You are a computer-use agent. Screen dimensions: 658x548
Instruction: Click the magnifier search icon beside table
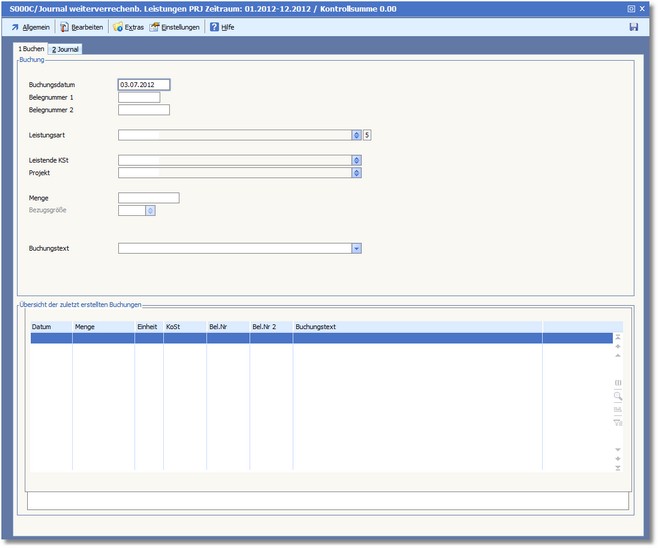click(x=617, y=396)
